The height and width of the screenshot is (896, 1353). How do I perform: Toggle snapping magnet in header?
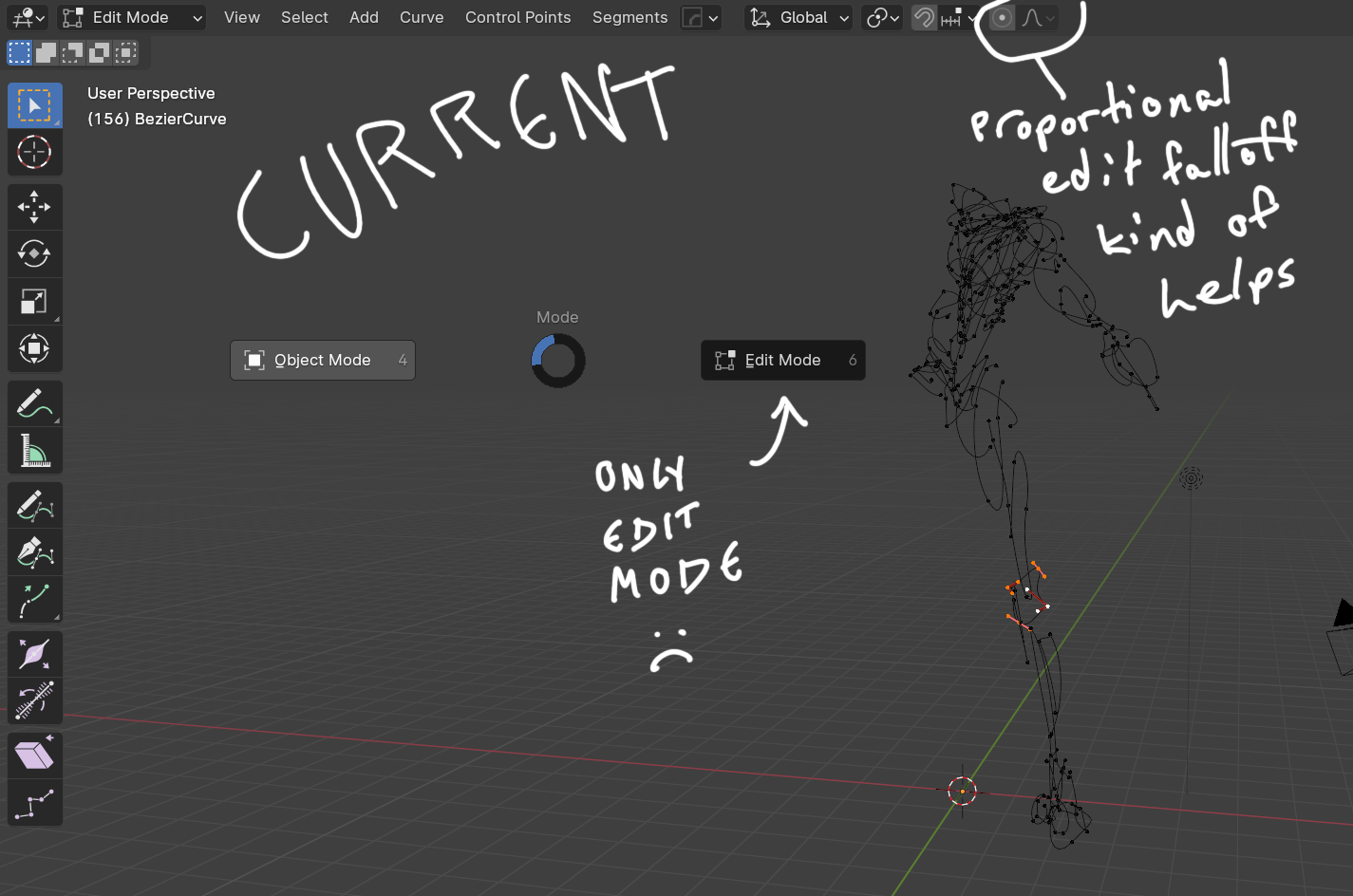point(924,17)
